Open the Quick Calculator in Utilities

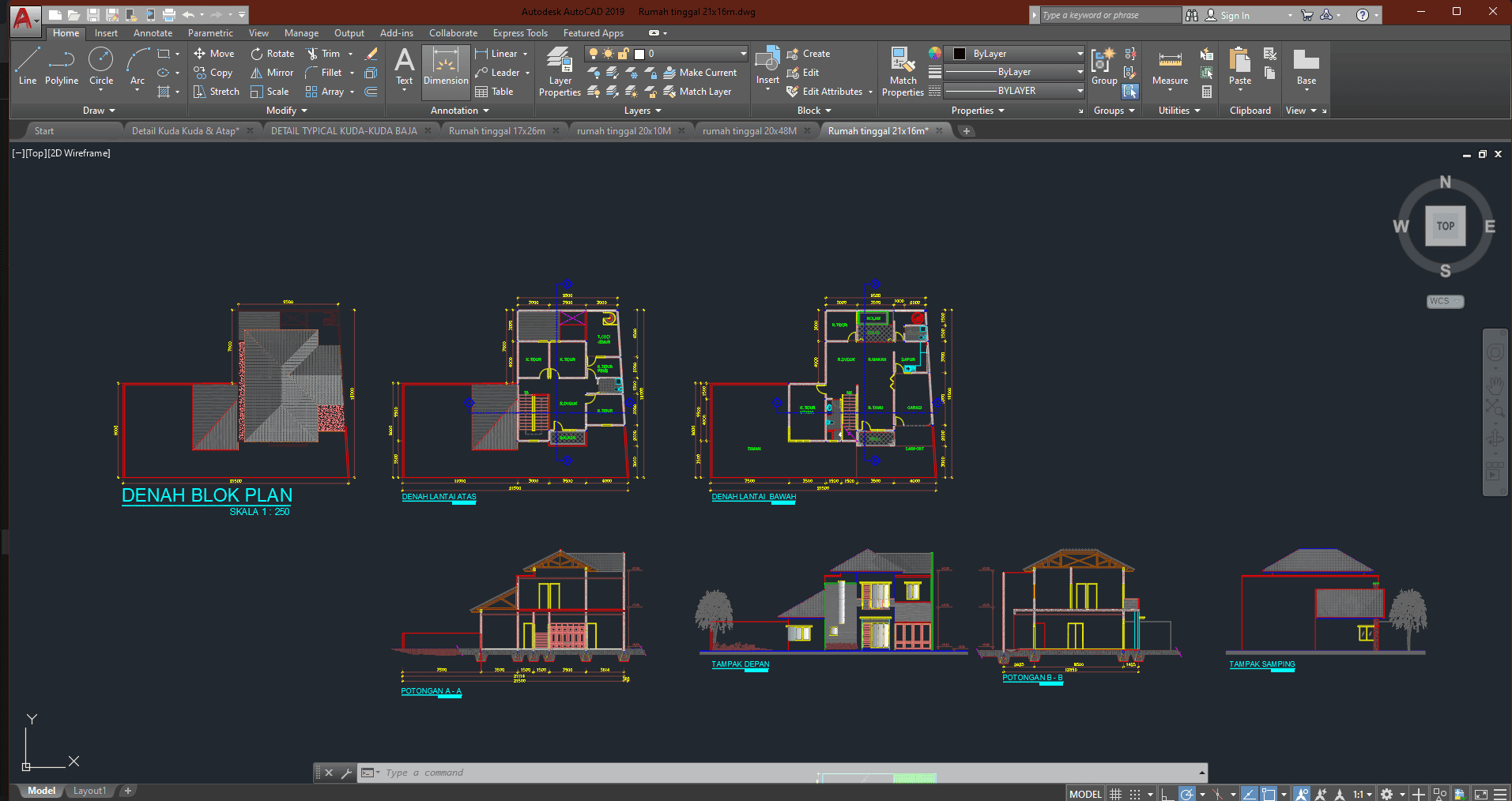pos(1207,92)
